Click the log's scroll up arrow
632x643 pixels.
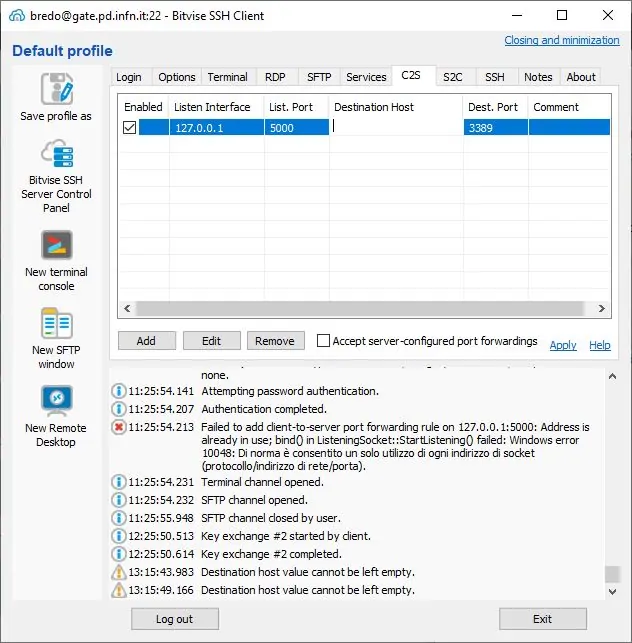coord(612,376)
